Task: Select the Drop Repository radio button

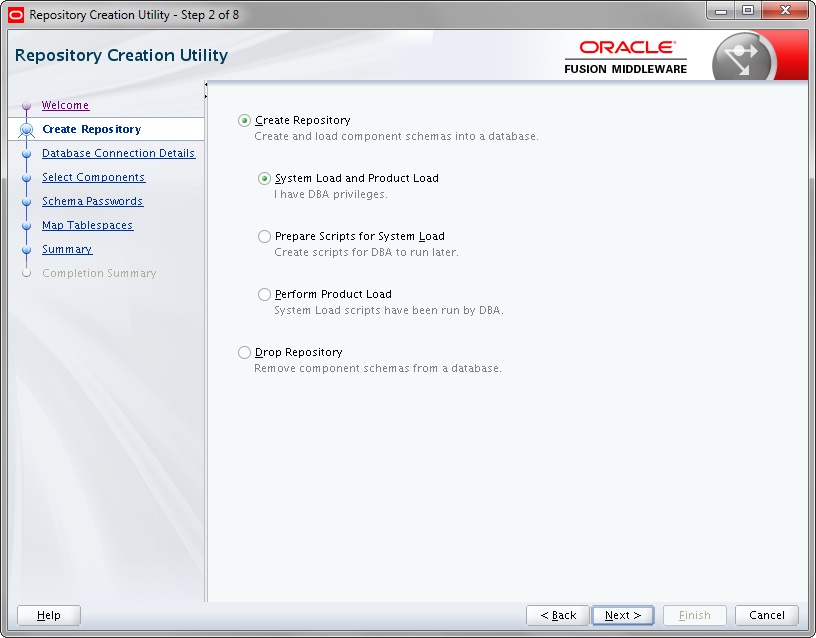Action: tap(244, 352)
